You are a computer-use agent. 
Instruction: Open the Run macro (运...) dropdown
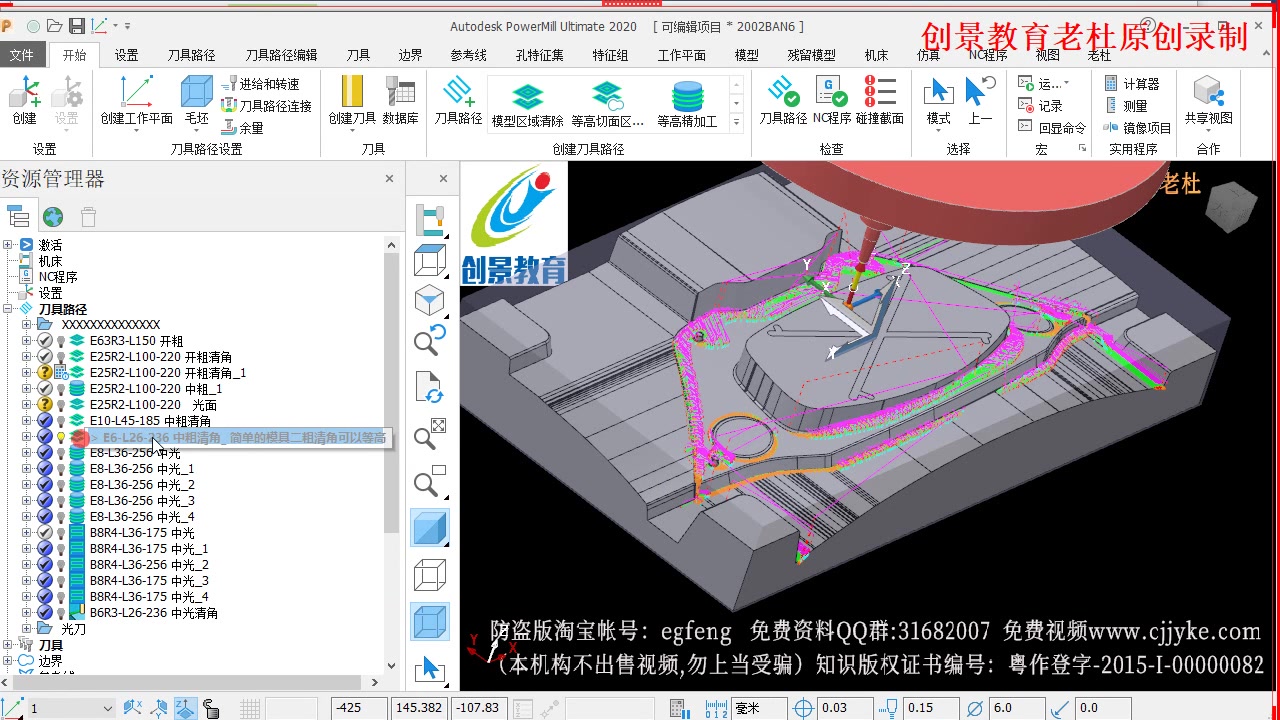(1066, 84)
